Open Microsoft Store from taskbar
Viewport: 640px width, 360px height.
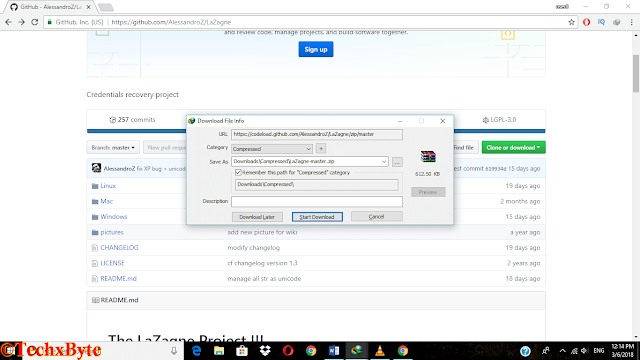(x=242, y=351)
